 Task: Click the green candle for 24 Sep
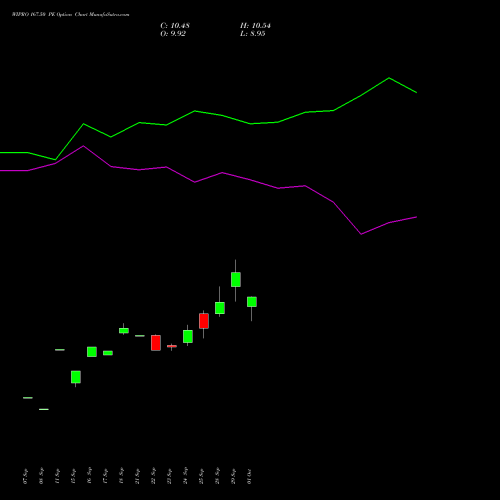click(x=188, y=336)
